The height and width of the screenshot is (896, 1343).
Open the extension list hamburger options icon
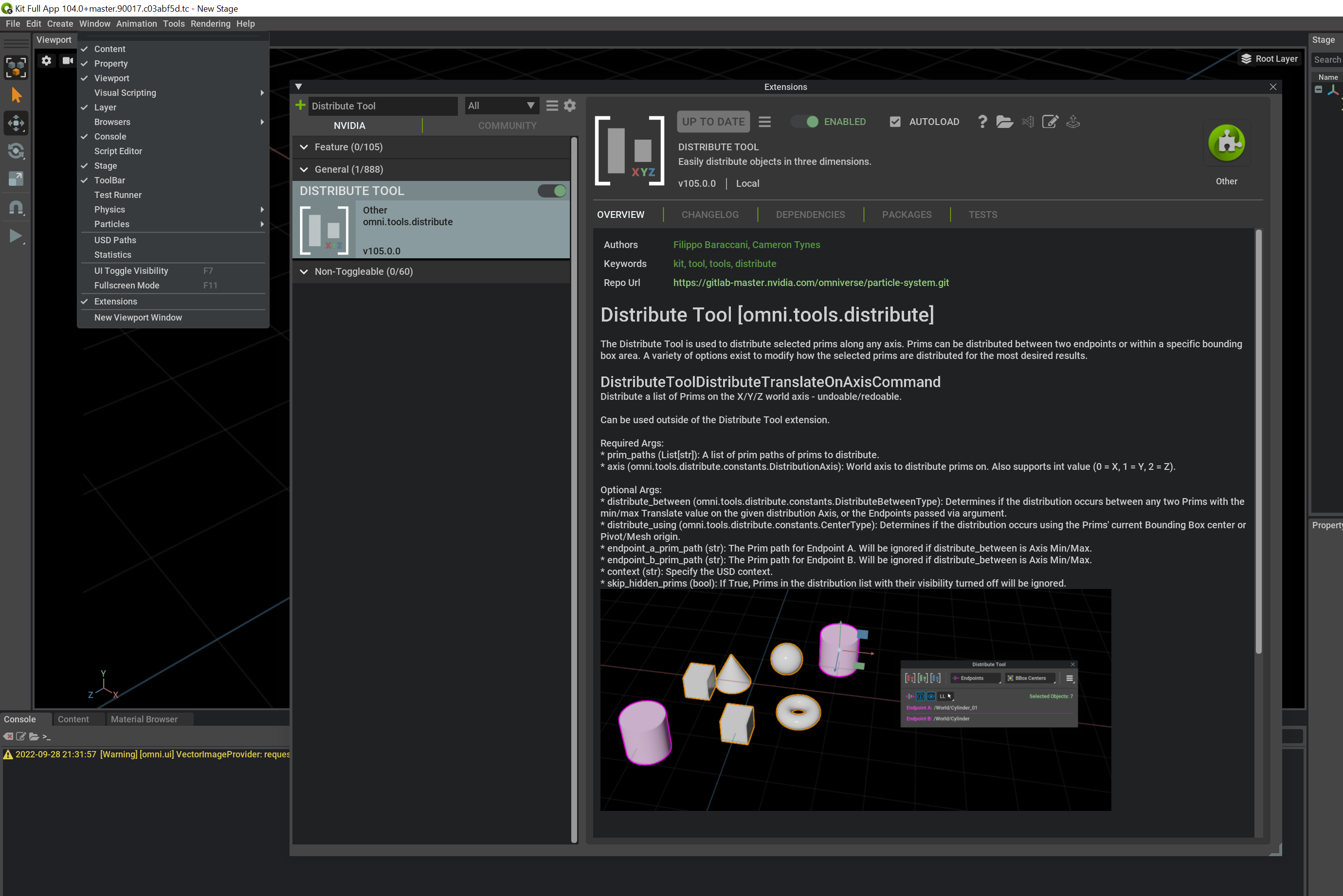point(551,106)
